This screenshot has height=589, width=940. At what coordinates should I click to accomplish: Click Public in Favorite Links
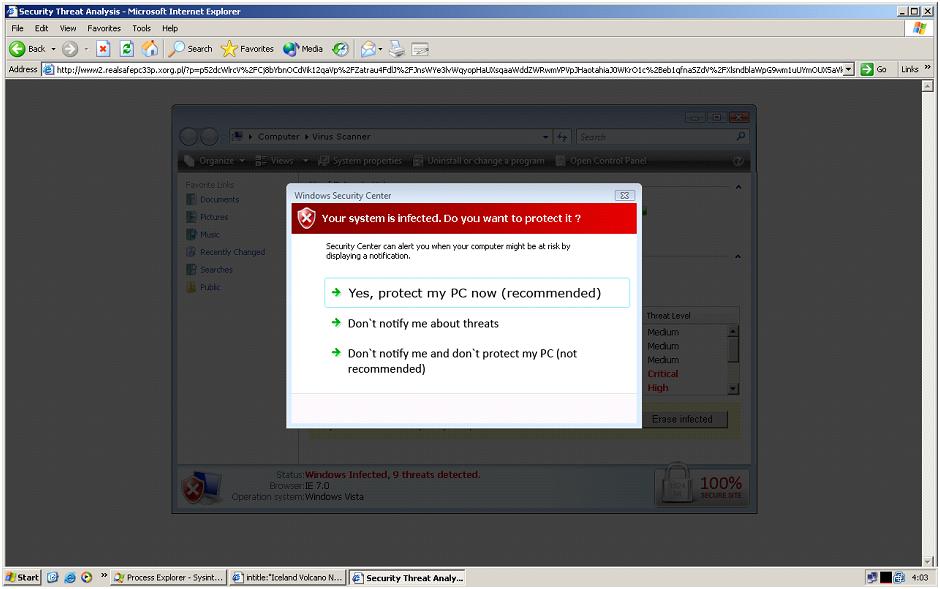pos(204,287)
